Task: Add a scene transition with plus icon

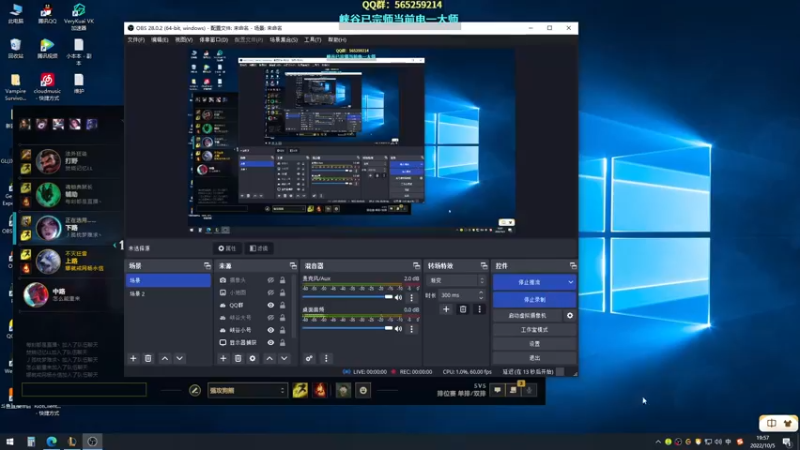Action: point(446,309)
